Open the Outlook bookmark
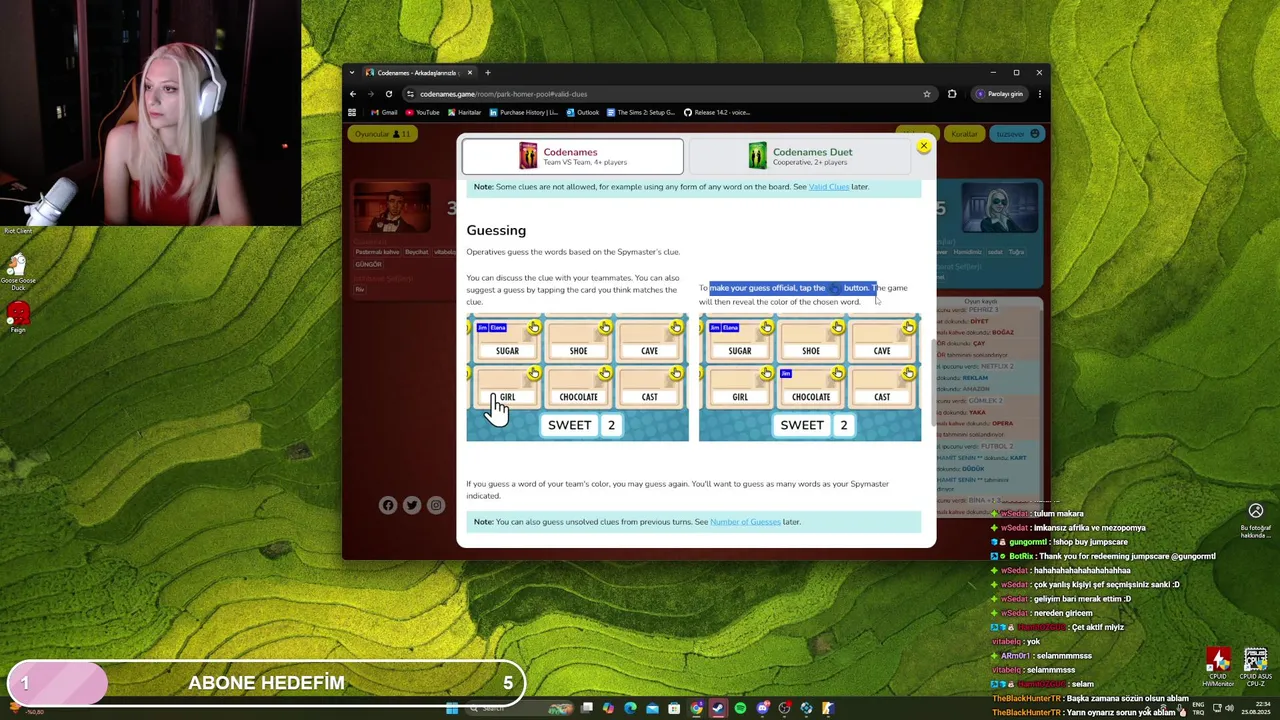Viewport: 1280px width, 720px height. 583,112
